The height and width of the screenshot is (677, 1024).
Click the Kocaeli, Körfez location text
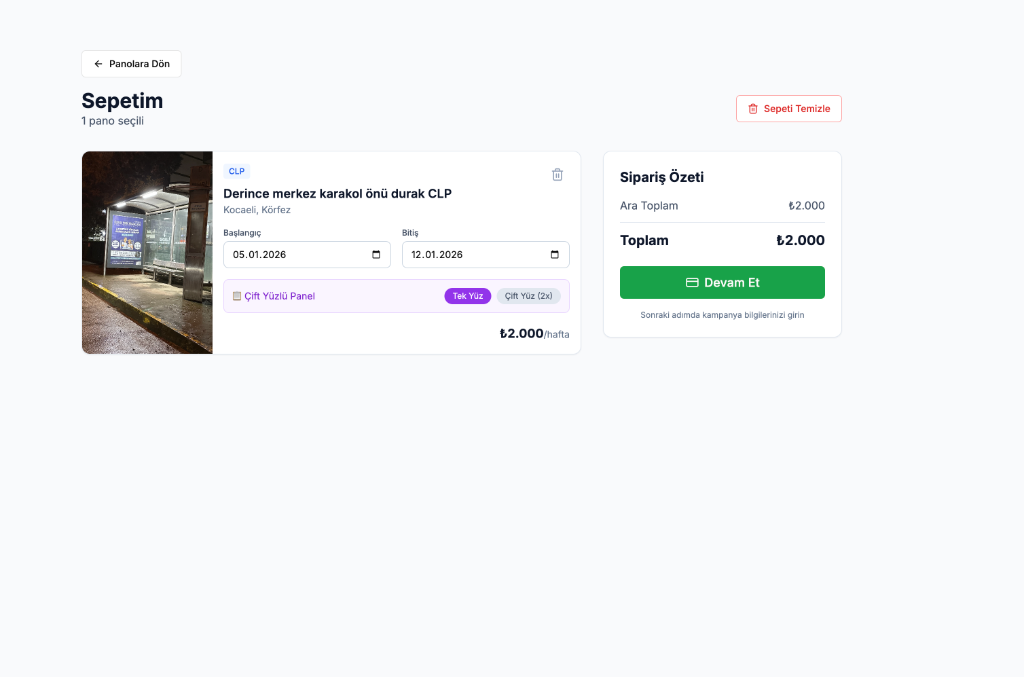[257, 210]
